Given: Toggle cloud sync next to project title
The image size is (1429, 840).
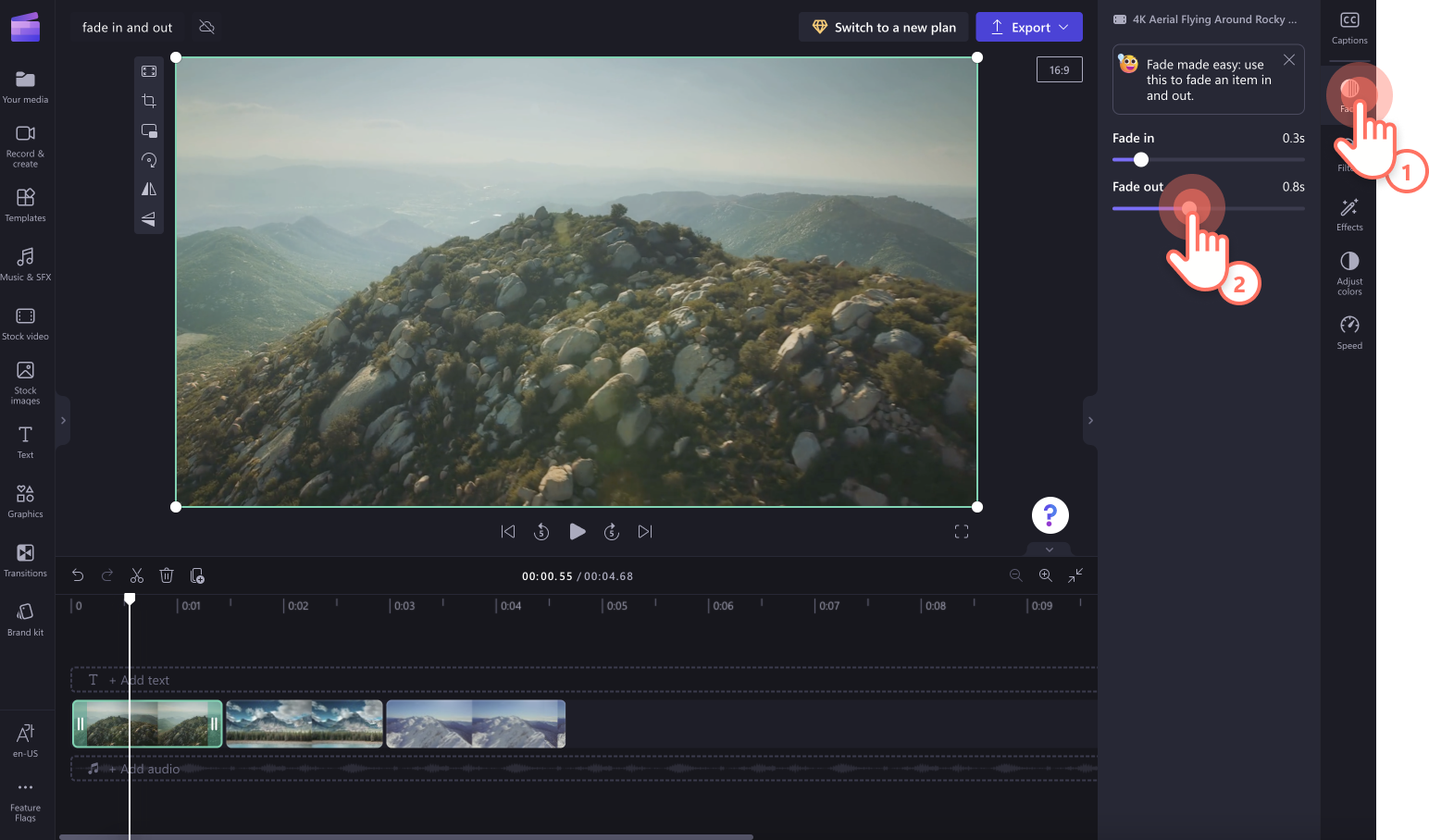Looking at the screenshot, I should coord(206,27).
